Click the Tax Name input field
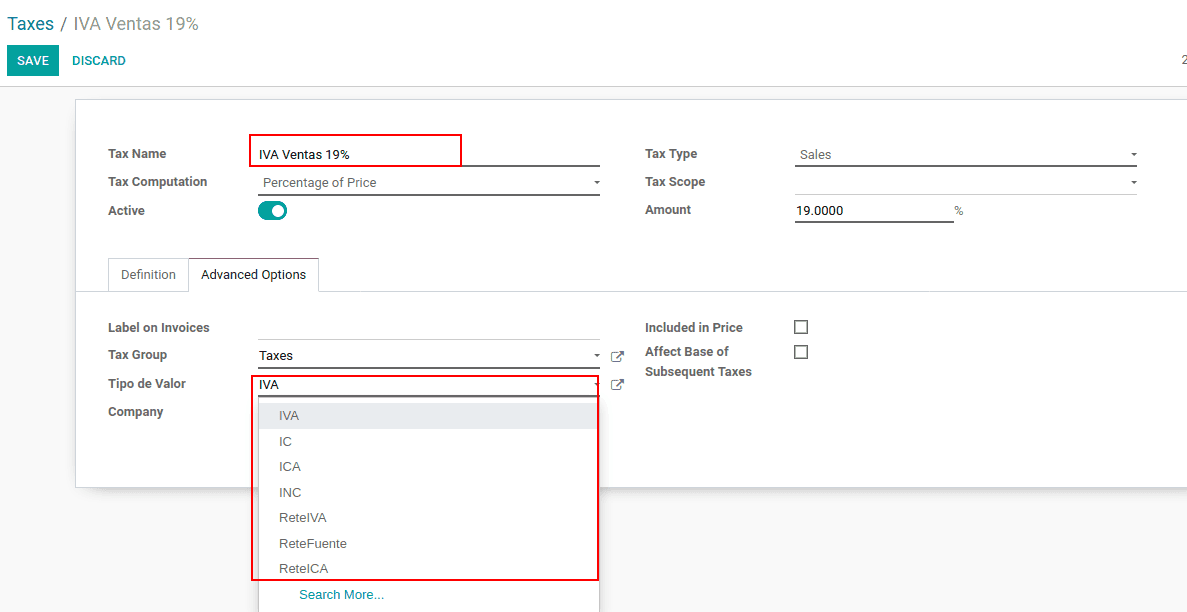Viewport: 1187px width, 612px height. [428, 155]
